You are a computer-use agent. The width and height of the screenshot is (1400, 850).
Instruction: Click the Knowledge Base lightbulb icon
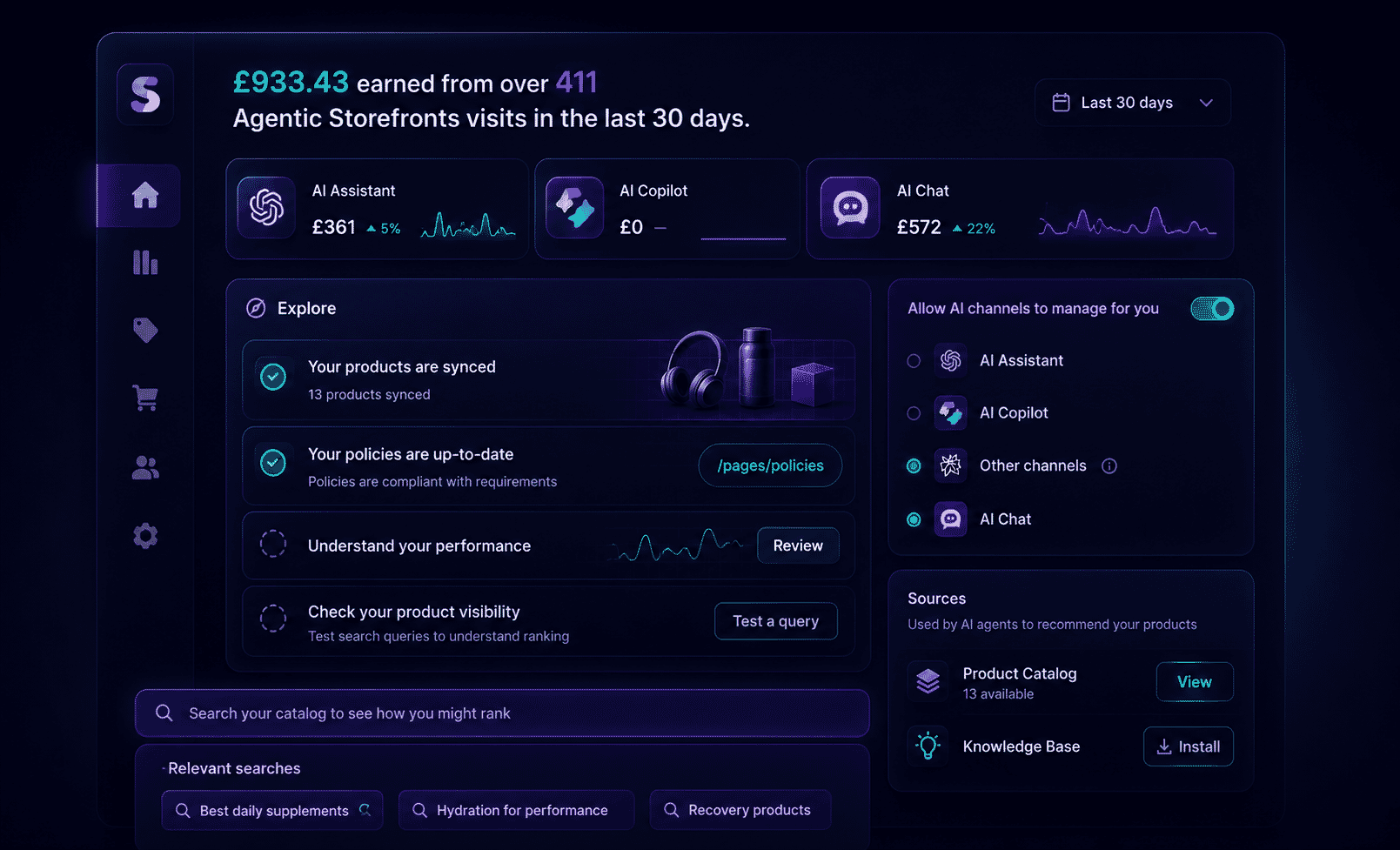pyautogui.click(x=928, y=746)
